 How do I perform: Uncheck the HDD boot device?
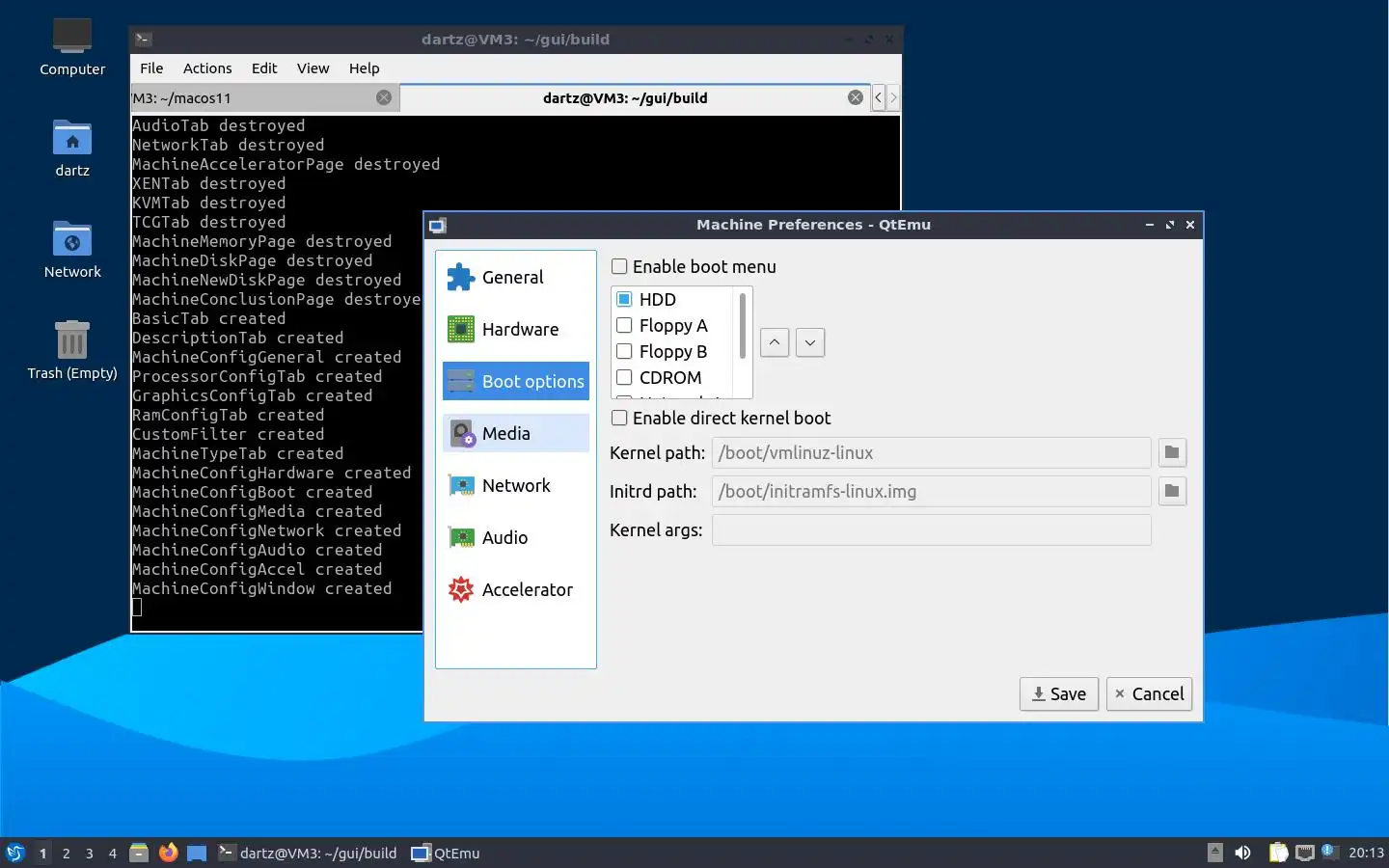624,300
